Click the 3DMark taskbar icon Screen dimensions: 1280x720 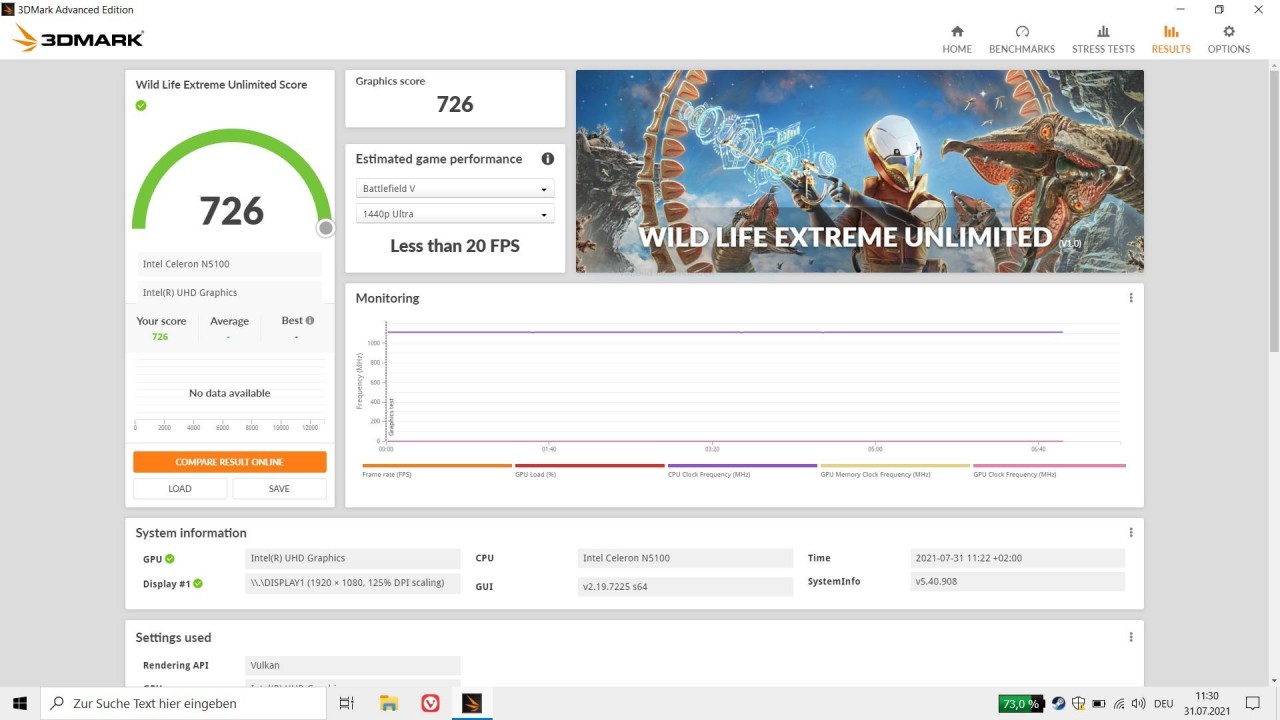472,703
